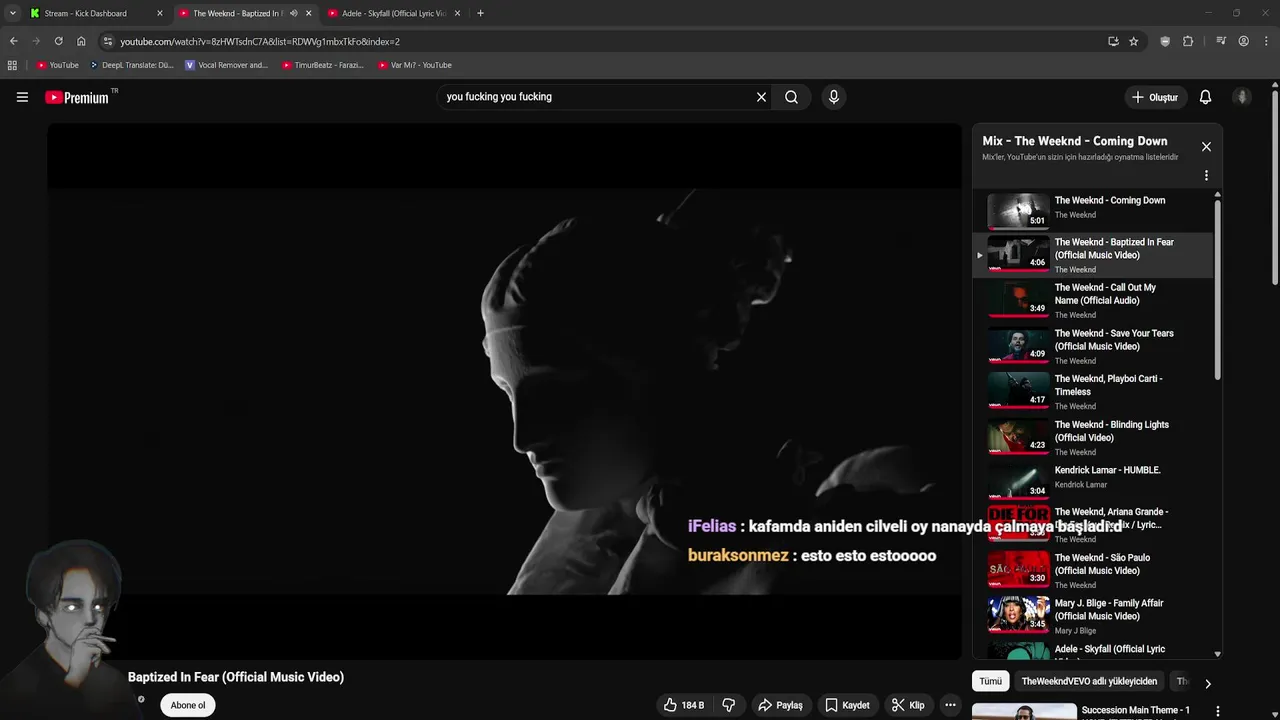Open the YouTube bookmark

point(57,65)
